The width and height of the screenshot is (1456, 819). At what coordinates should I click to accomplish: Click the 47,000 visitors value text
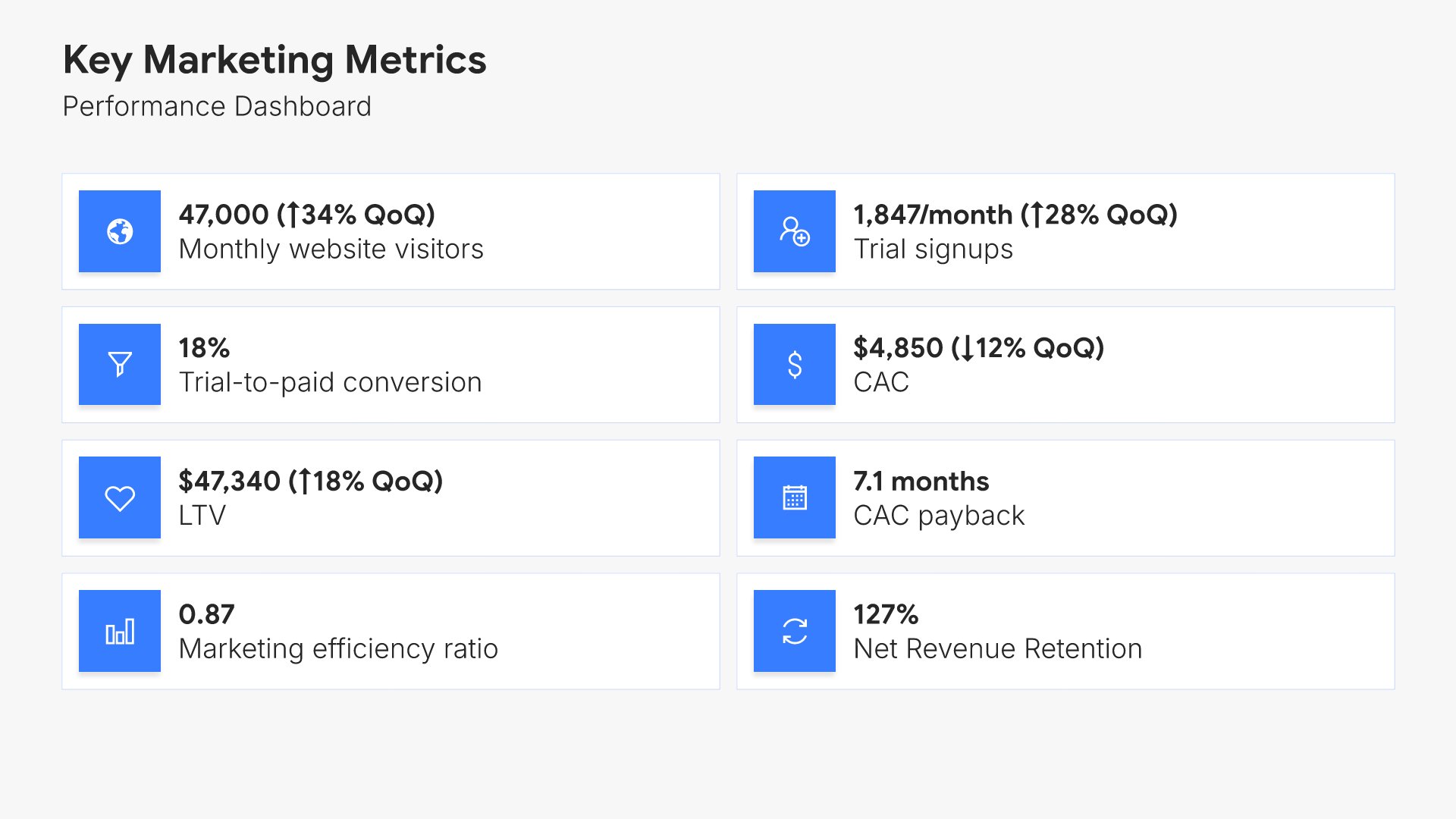306,215
